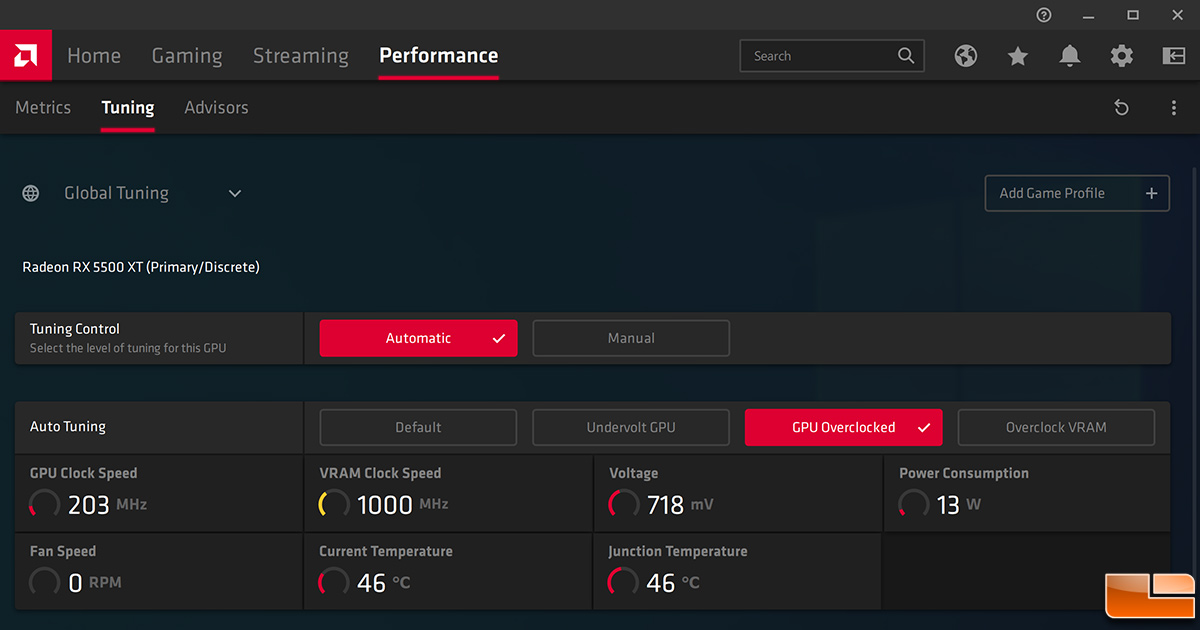Viewport: 1200px width, 630px height.
Task: Switch to the Advisors sub-tab
Action: [x=216, y=108]
